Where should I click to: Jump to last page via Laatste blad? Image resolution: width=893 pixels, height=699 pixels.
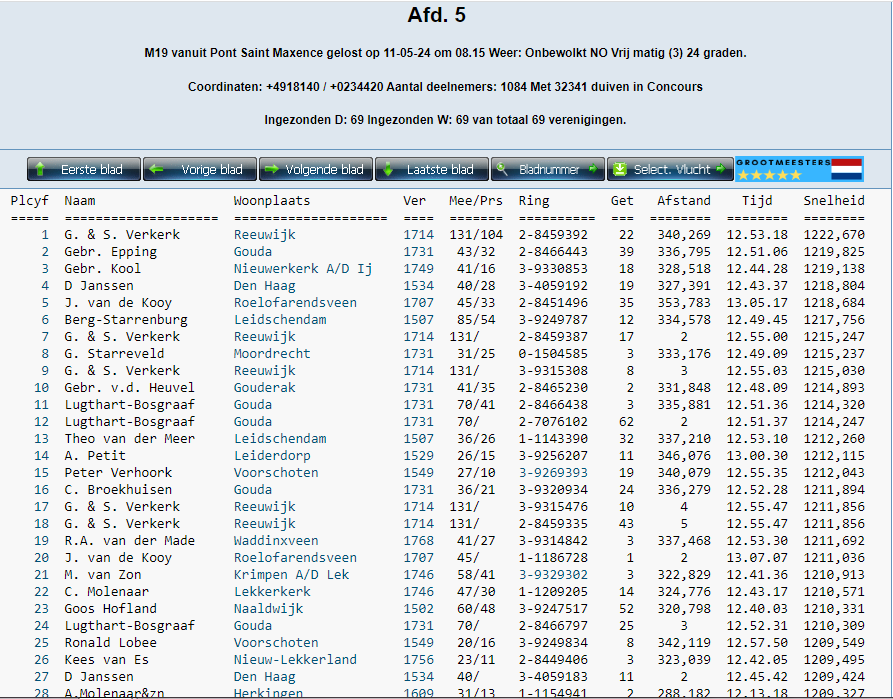click(432, 169)
